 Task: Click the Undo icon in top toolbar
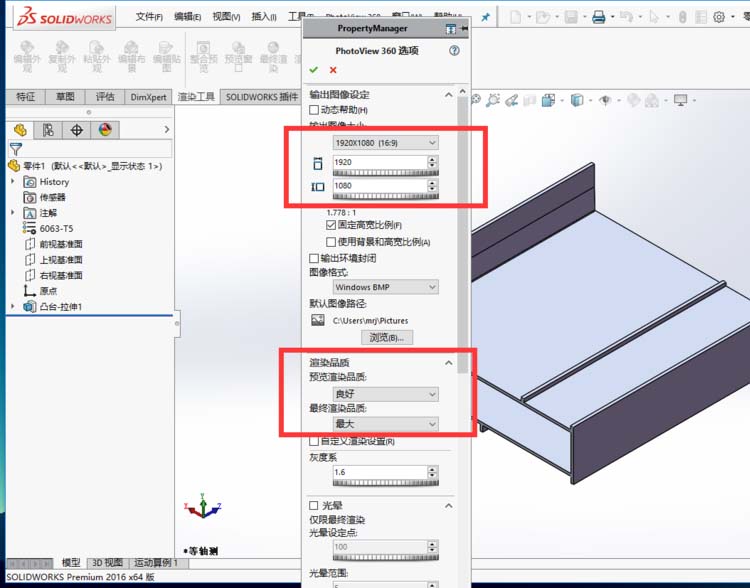click(x=626, y=18)
